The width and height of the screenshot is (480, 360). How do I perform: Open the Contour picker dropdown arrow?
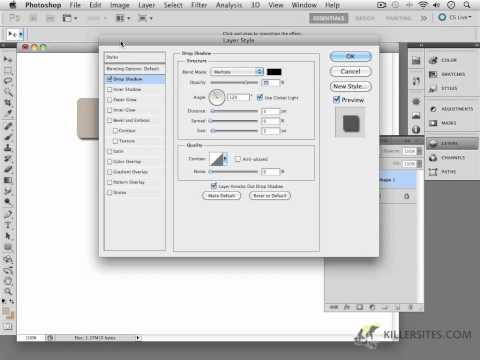tap(225, 159)
